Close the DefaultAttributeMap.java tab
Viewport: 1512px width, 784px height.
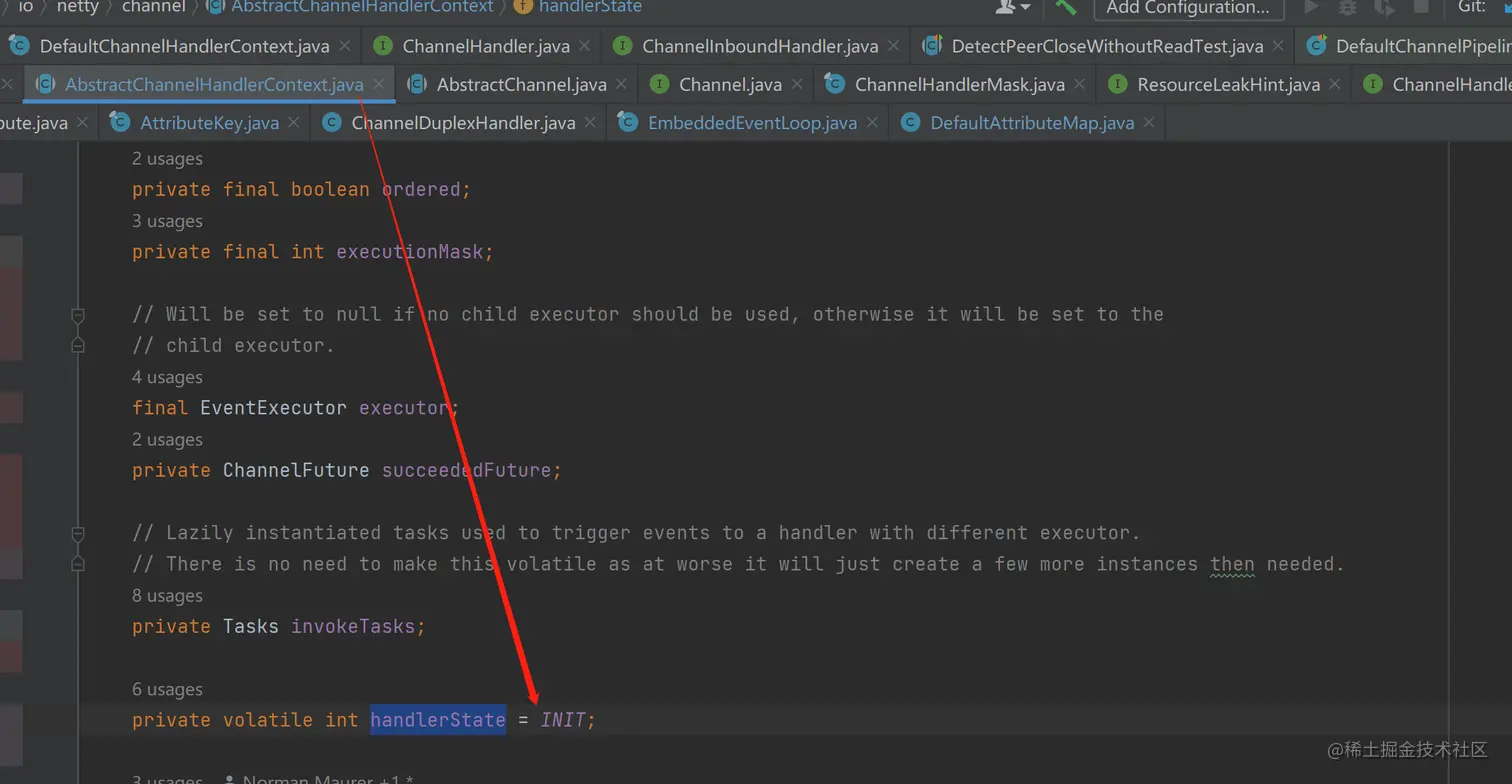(x=1149, y=123)
